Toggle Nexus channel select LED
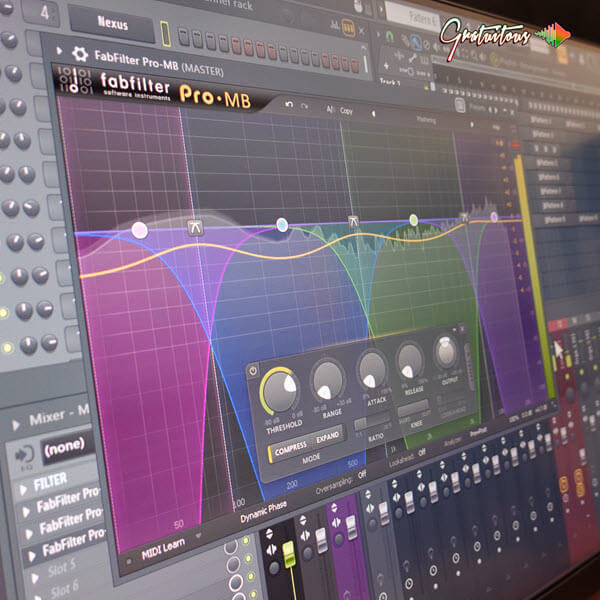The width and height of the screenshot is (600, 600). click(165, 33)
